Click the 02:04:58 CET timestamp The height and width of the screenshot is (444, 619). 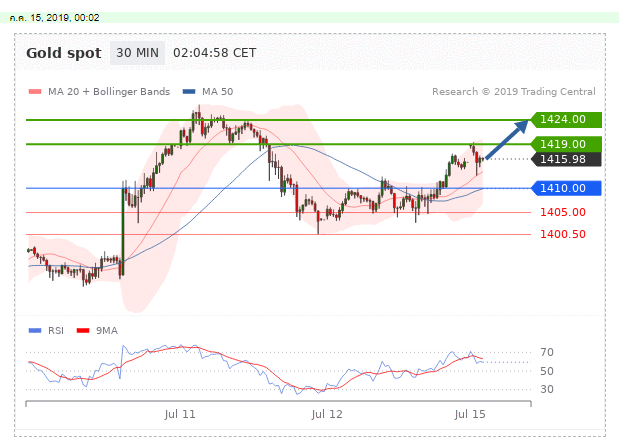(214, 53)
